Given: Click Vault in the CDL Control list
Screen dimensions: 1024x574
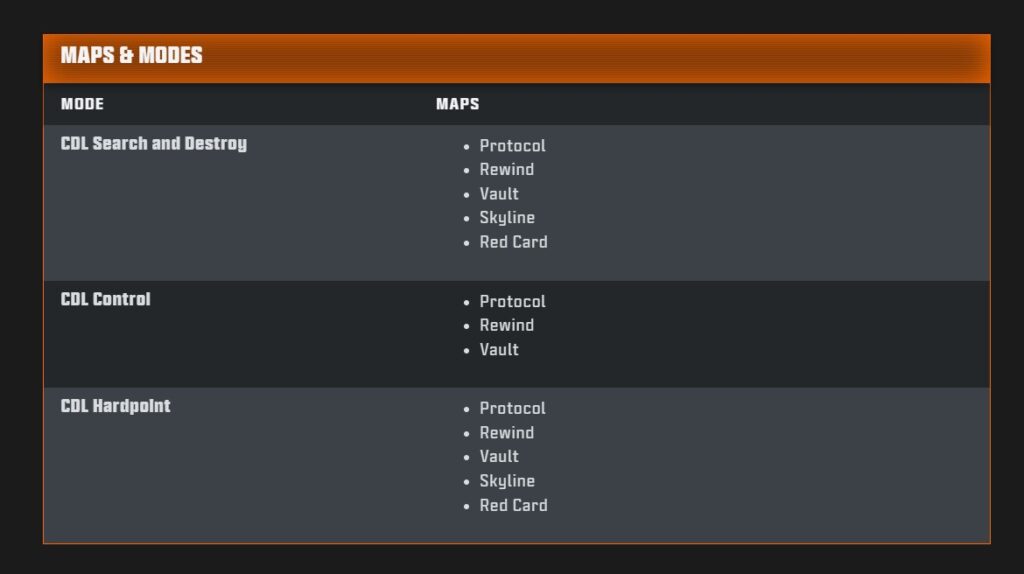Looking at the screenshot, I should pos(499,349).
